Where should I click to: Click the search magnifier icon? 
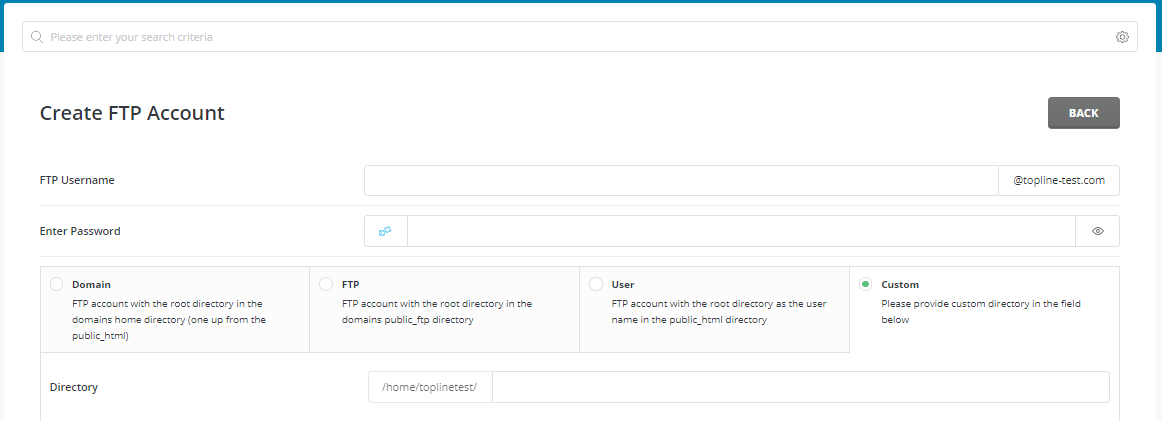[36, 37]
